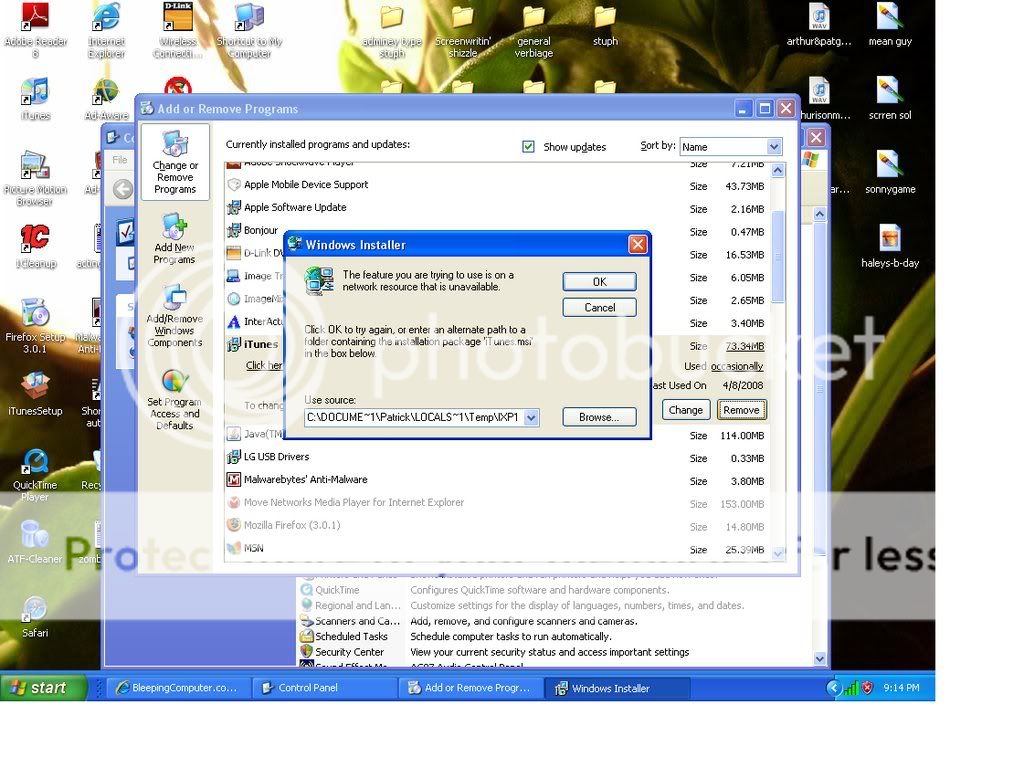The image size is (1024, 768).
Task: Open QuickTime in Control Panel list
Action: [x=330, y=590]
